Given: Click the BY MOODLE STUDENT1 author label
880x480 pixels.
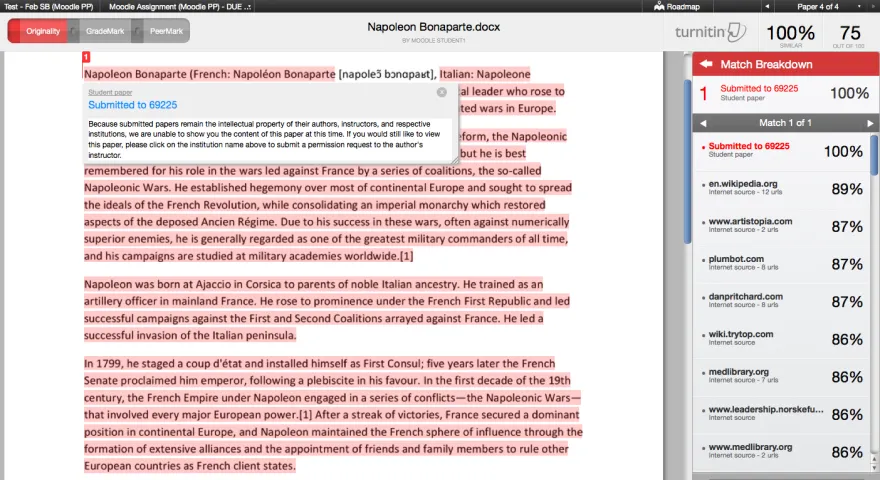Looking at the screenshot, I should click(x=433, y=40).
